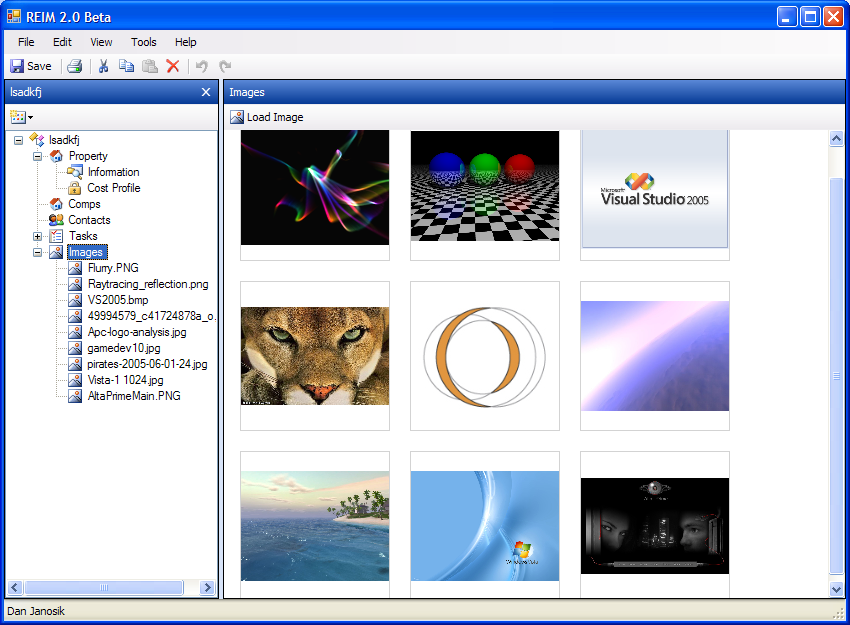
Task: Collapse the Property tree node
Action: 37,157
